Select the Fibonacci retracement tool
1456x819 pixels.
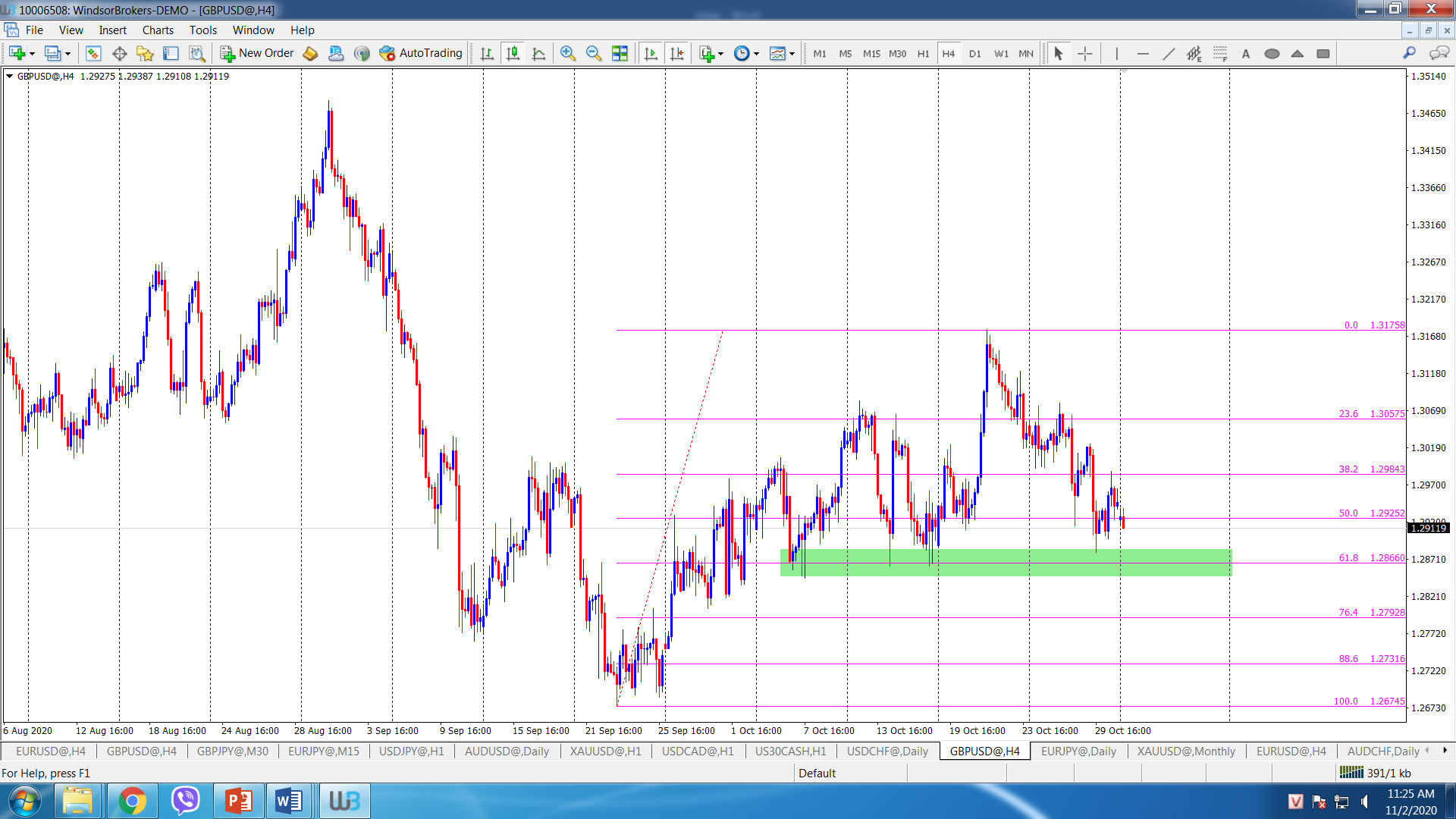(x=1220, y=53)
